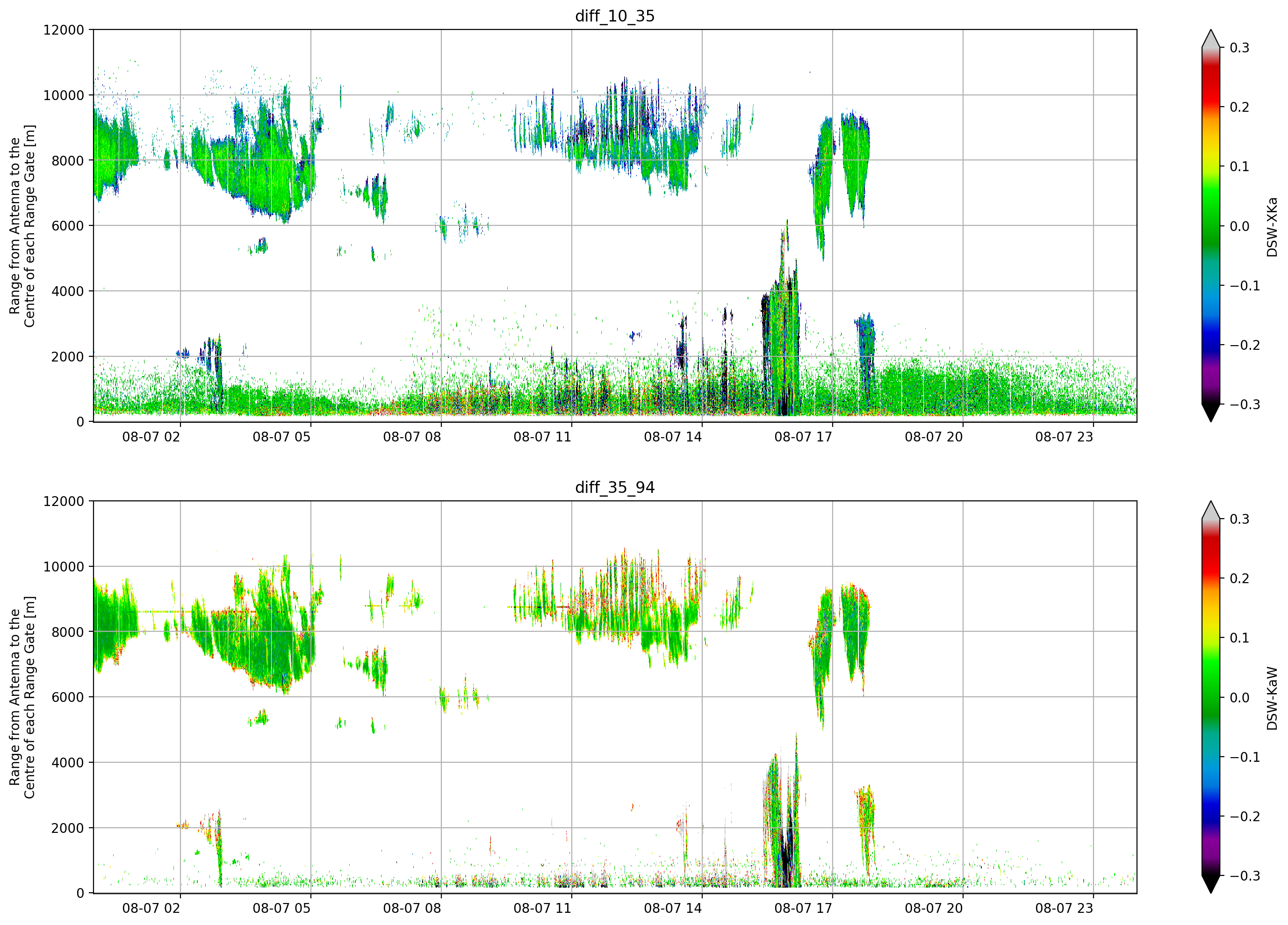Image resolution: width=1288 pixels, height=925 pixels.
Task: Click 8000 tick on diff_10_35 y-axis
Action: (x=68, y=161)
